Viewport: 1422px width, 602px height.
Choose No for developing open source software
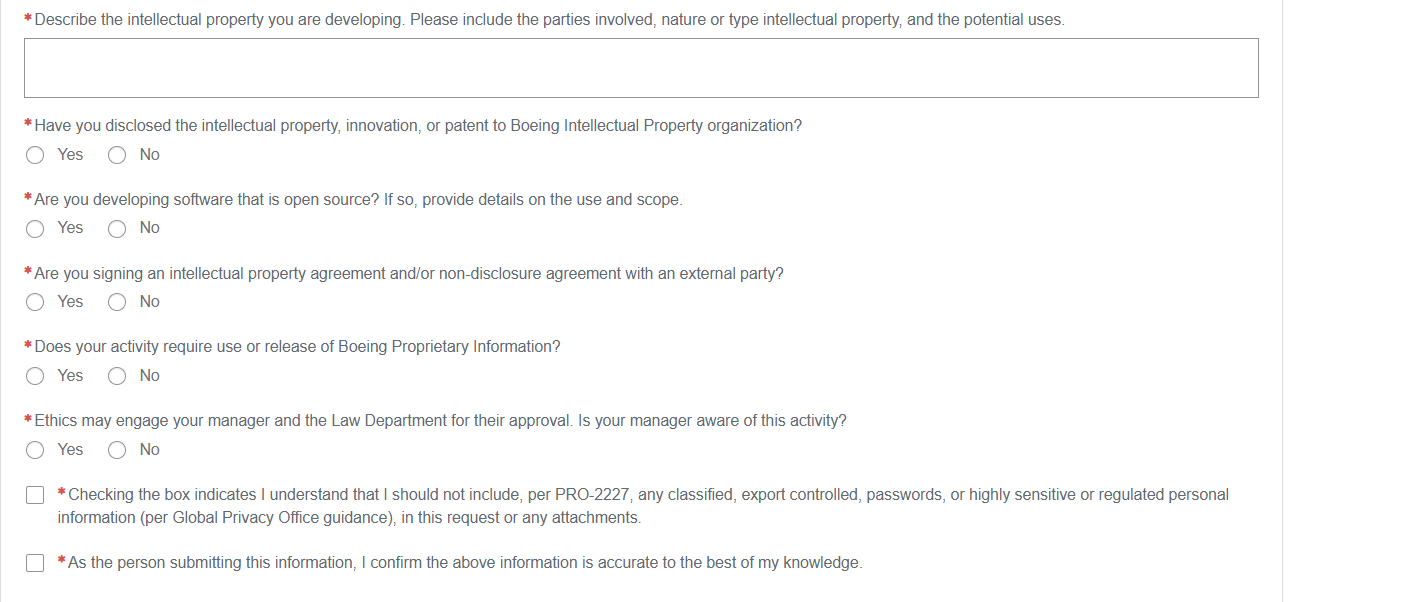click(118, 229)
